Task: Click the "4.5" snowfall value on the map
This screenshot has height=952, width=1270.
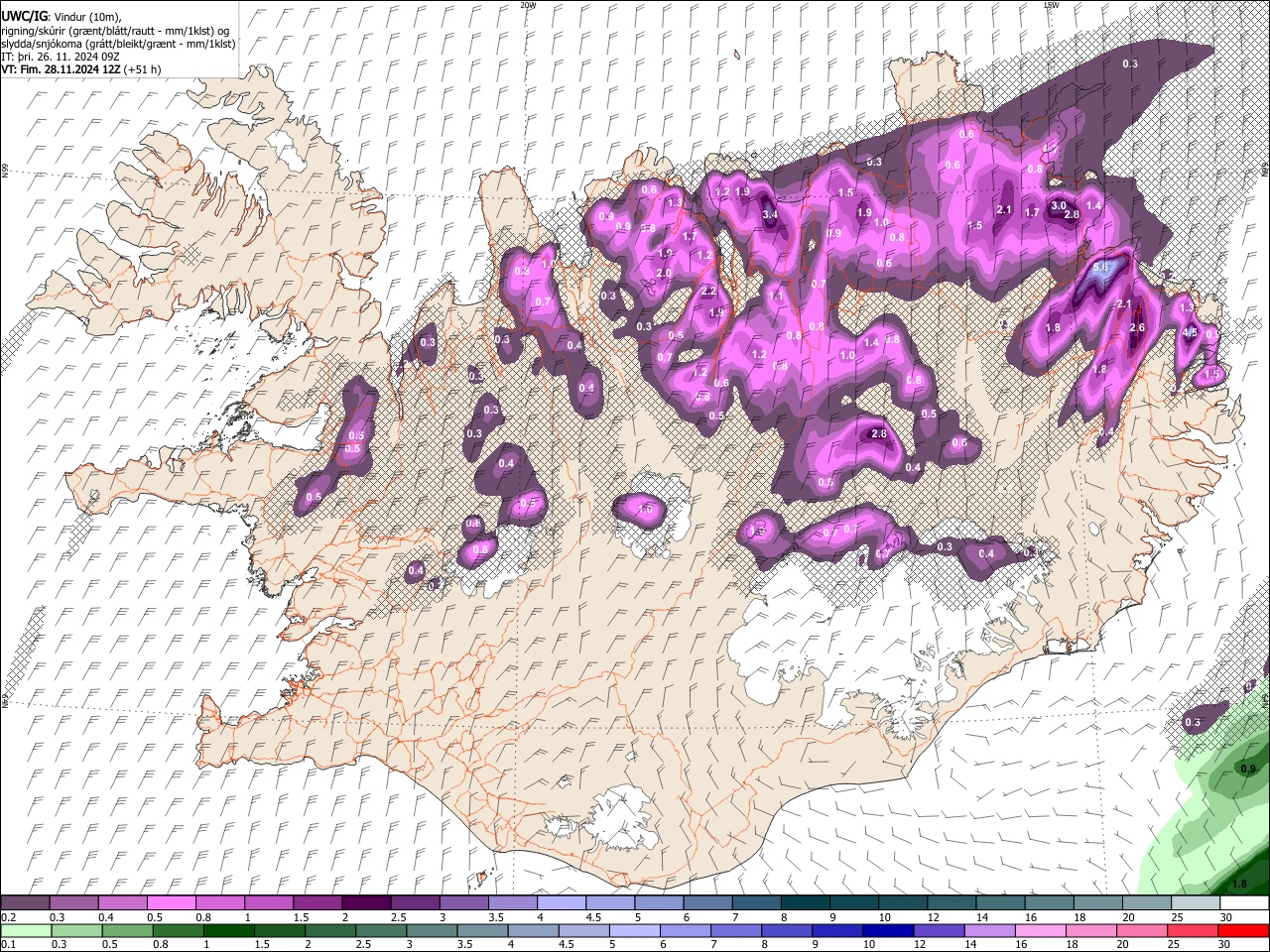Action: [1192, 333]
